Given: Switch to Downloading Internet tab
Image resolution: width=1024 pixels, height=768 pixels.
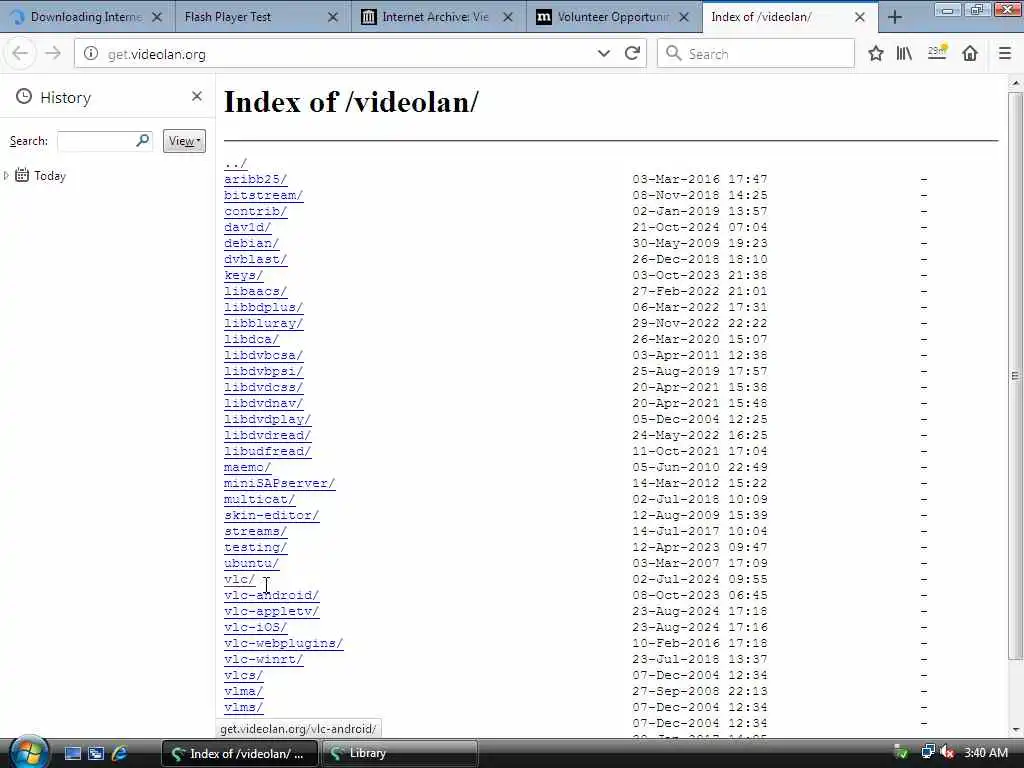Looking at the screenshot, I should coord(88,17).
